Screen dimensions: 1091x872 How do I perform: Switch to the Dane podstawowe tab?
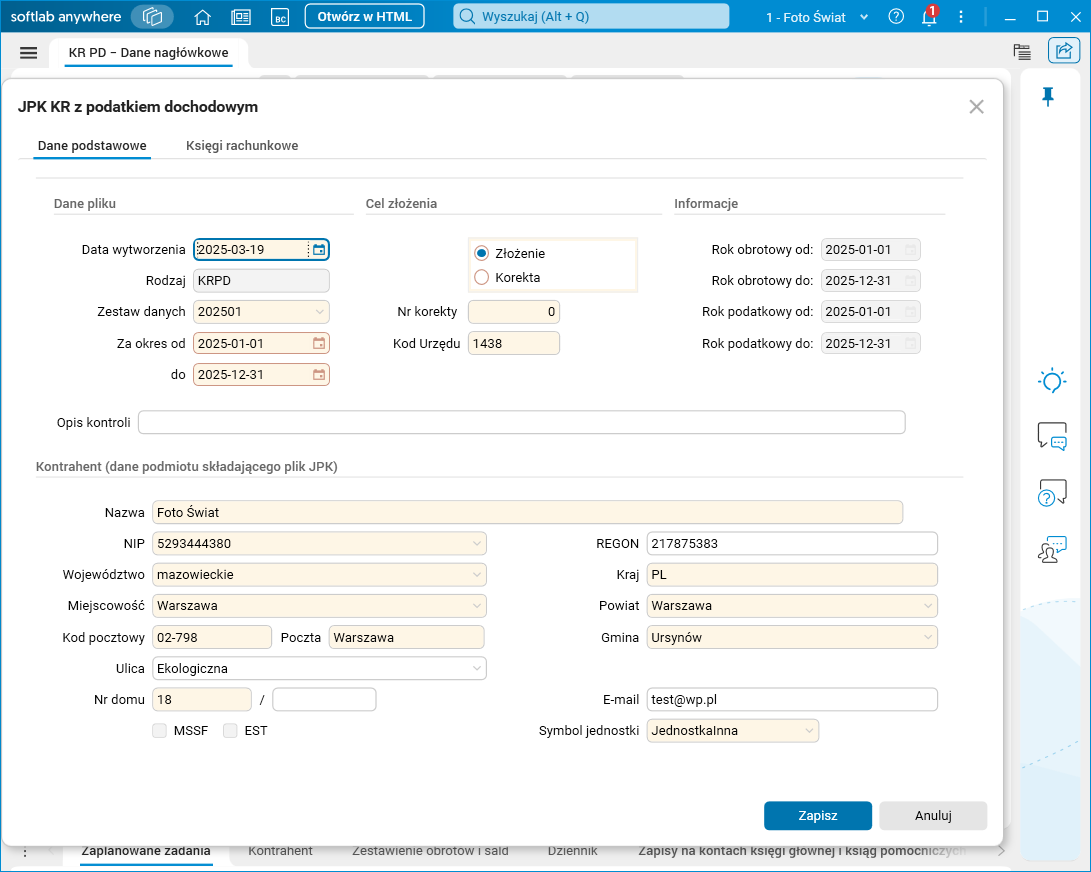click(92, 145)
